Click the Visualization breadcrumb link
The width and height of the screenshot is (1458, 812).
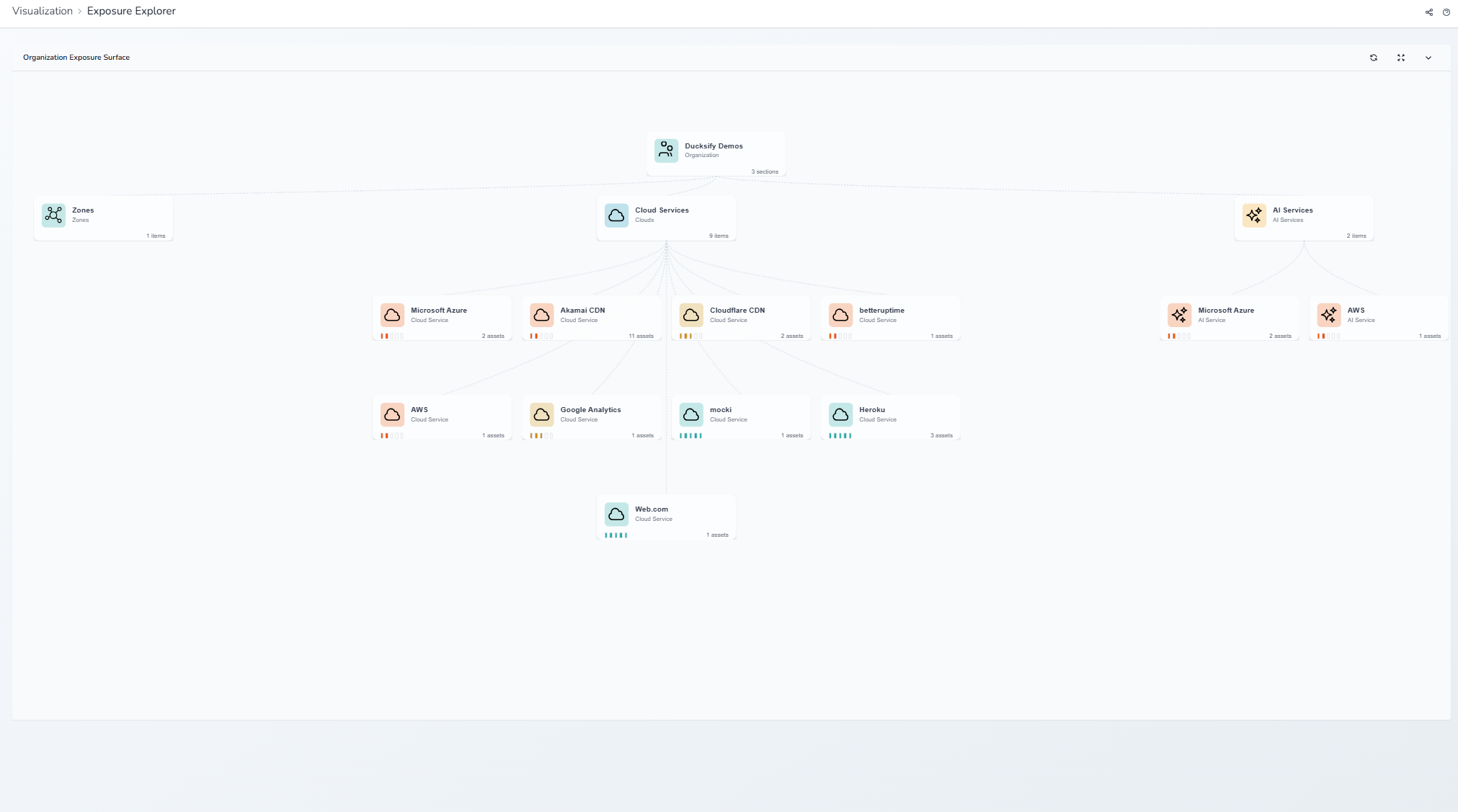[x=43, y=11]
